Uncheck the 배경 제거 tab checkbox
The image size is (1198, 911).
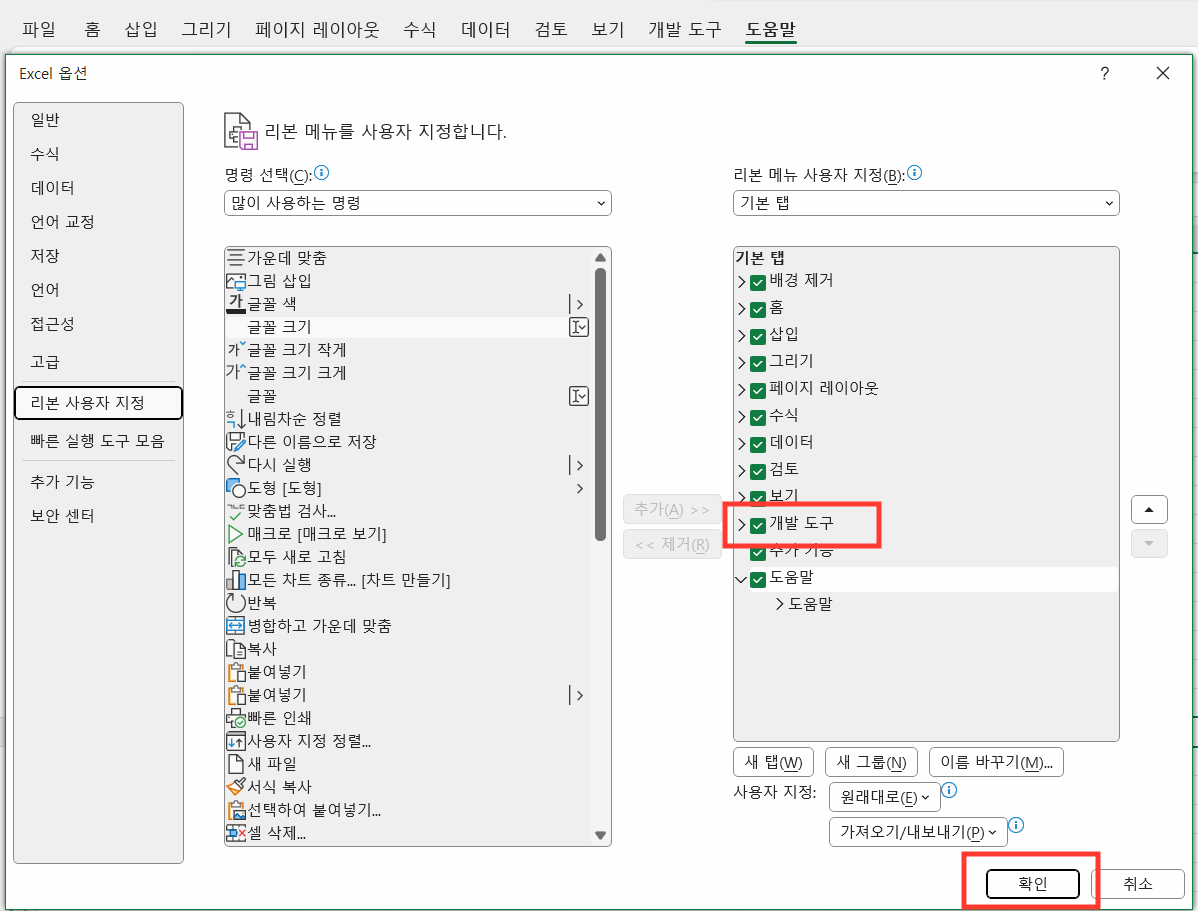click(x=758, y=283)
